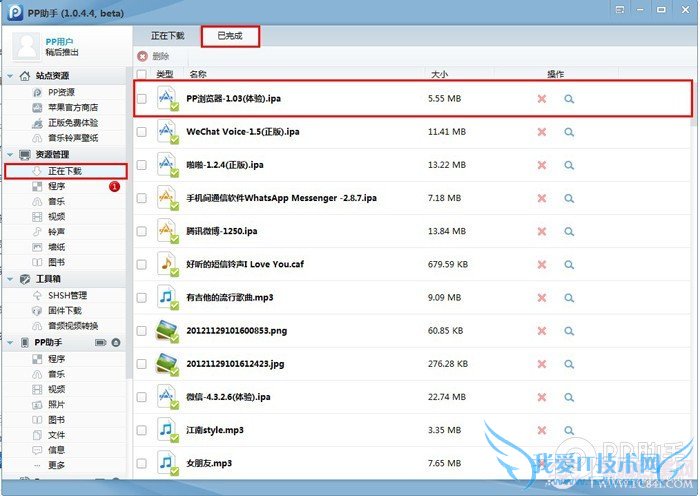Screen dimensions: 700x496
Task: Open 信息 under the PP助手 device
Action: coord(57,450)
